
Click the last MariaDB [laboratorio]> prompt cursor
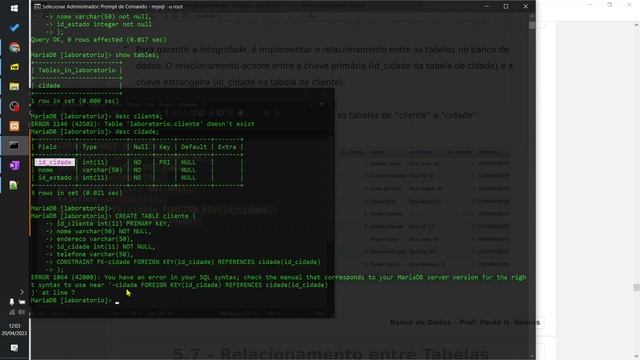(x=117, y=301)
